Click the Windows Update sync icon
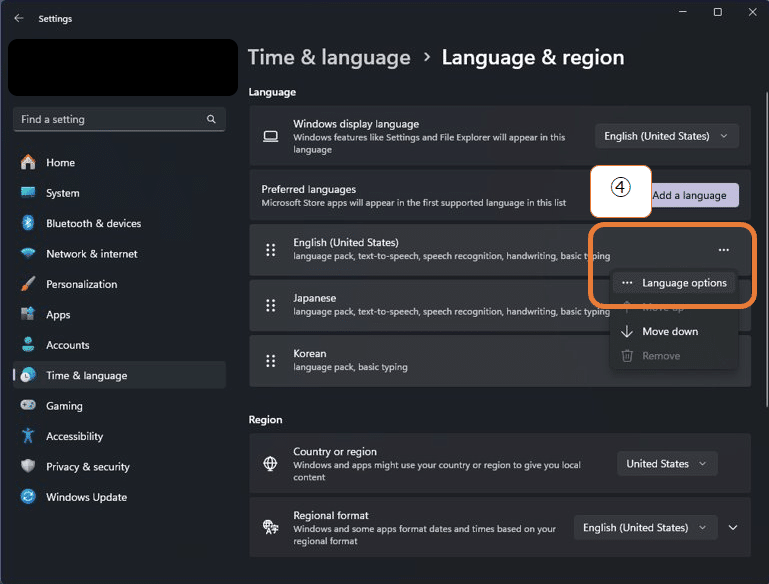The height and width of the screenshot is (584, 769). 28,497
